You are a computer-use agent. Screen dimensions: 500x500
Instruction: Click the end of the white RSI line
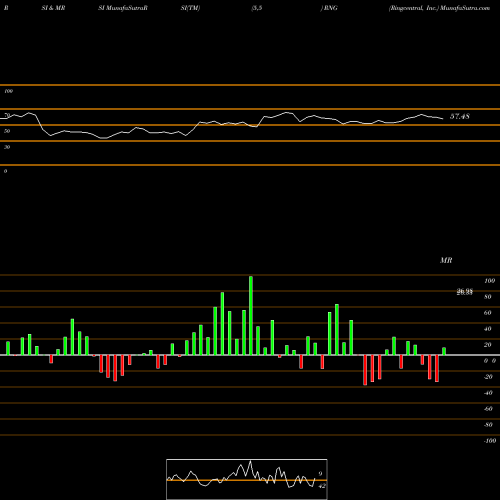click(443, 119)
